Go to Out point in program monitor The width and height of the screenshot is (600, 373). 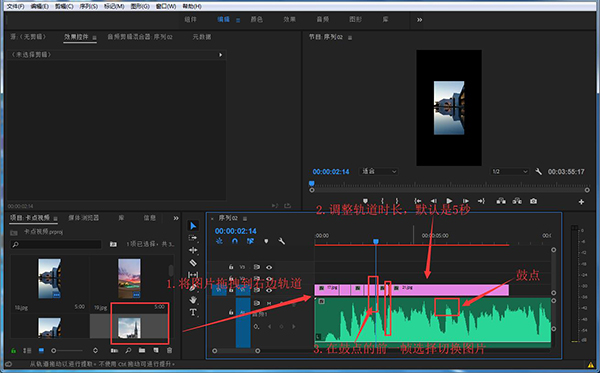[x=481, y=201]
